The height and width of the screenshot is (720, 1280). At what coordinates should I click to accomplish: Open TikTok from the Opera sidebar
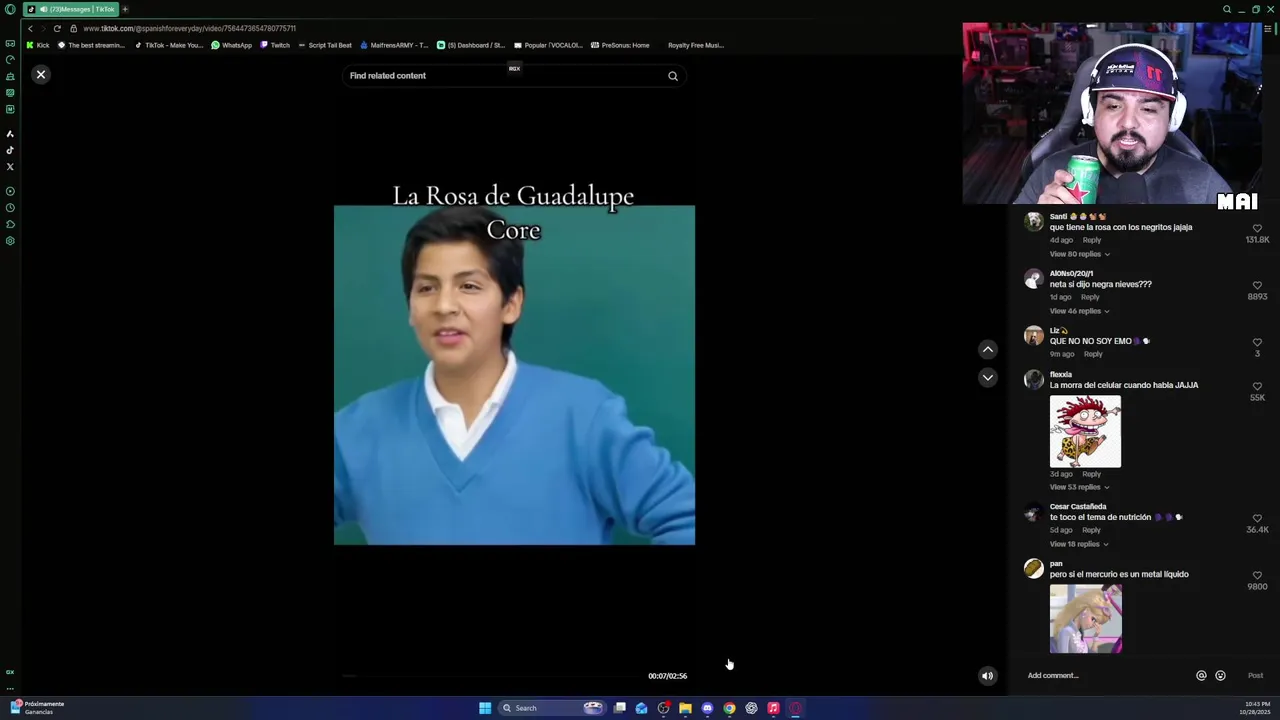coord(10,150)
